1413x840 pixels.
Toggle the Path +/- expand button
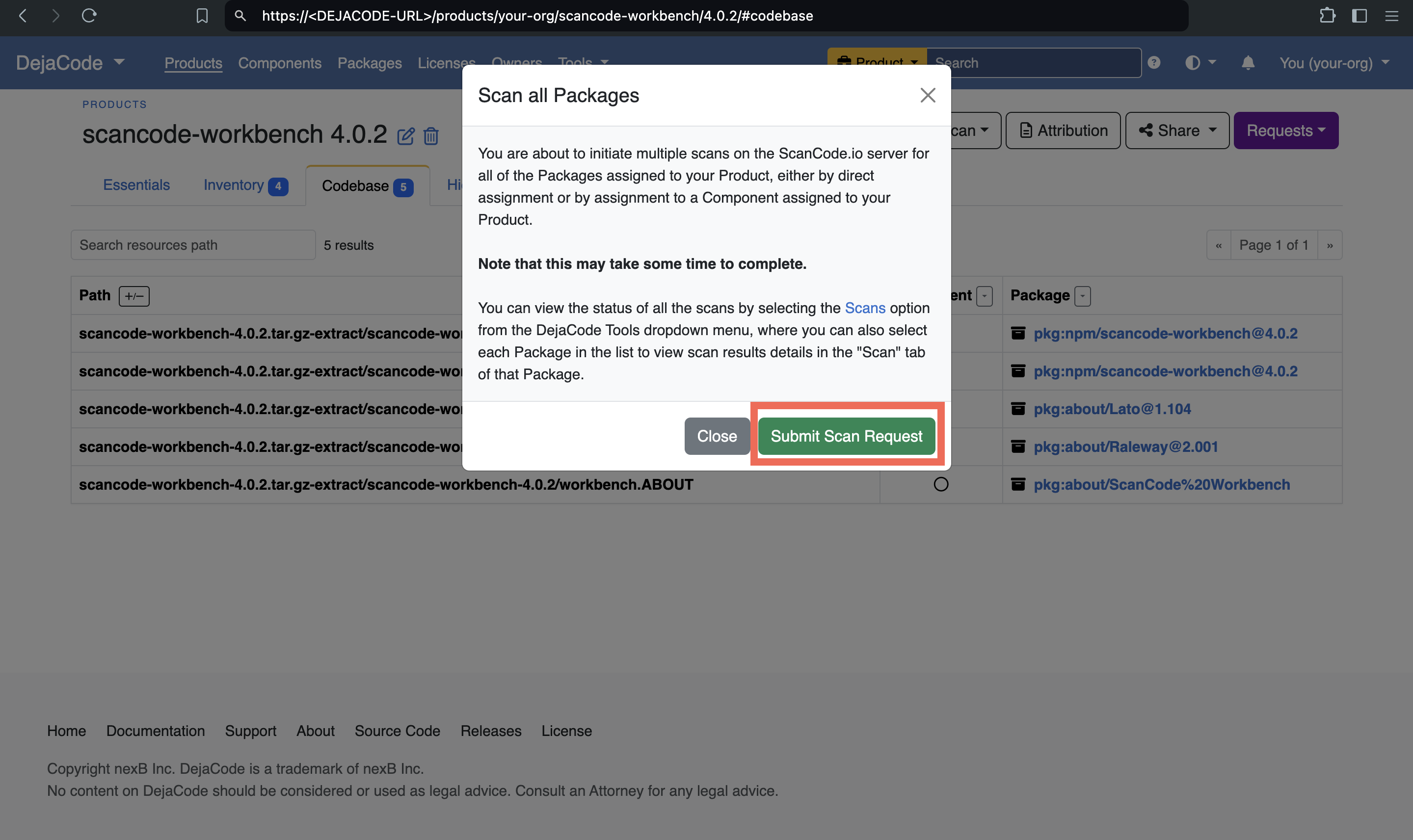pyautogui.click(x=134, y=296)
